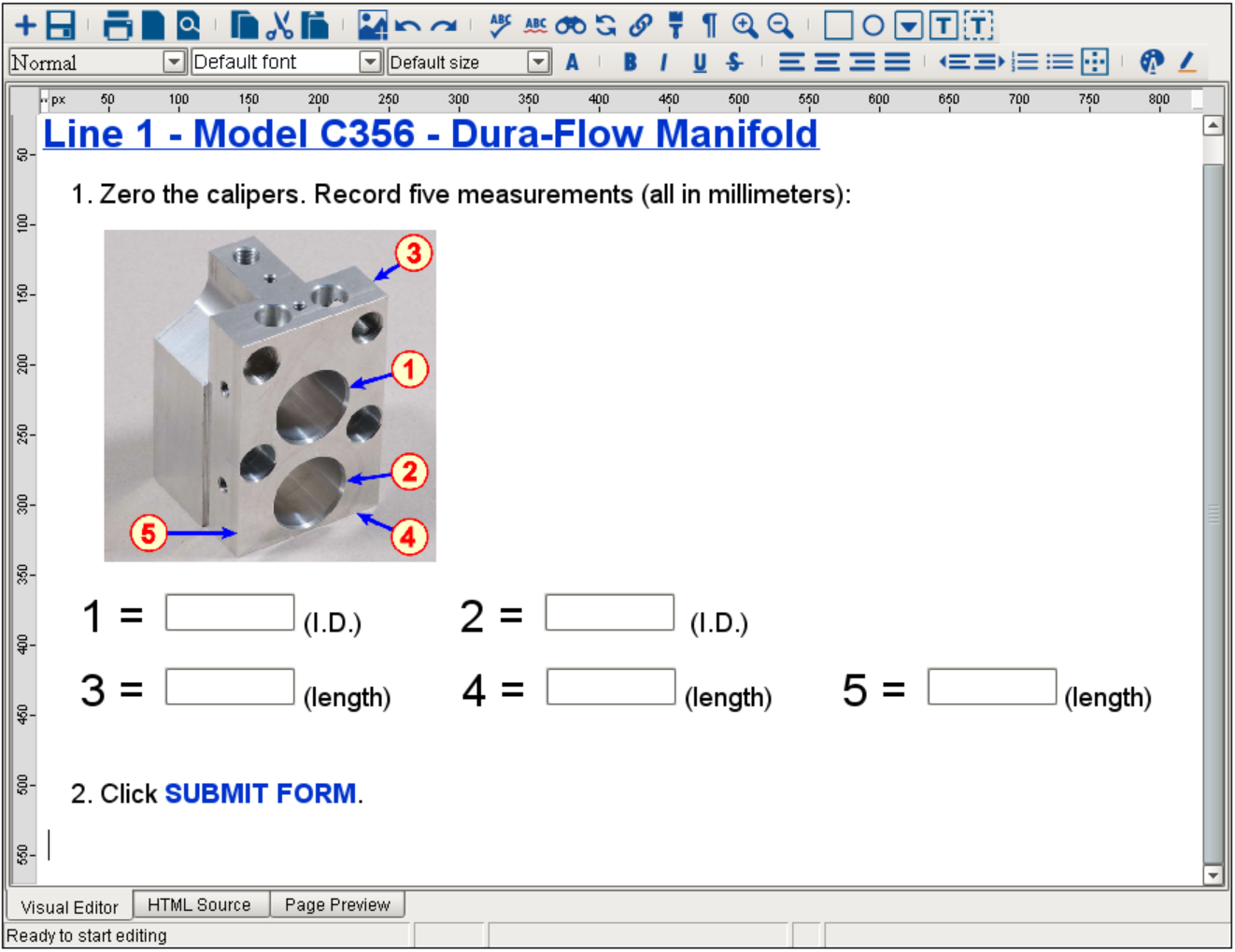Click the Print icon in the toolbar

tap(118, 25)
